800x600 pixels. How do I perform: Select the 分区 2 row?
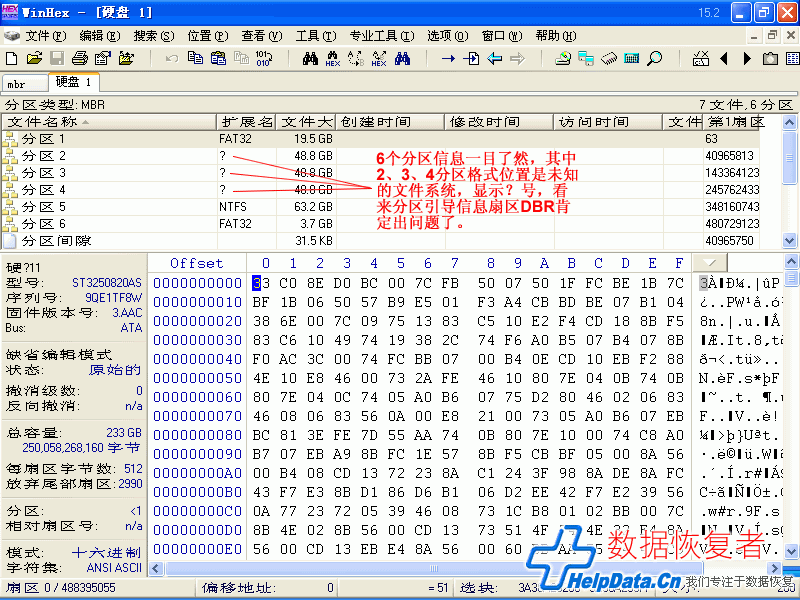pyautogui.click(x=380, y=156)
